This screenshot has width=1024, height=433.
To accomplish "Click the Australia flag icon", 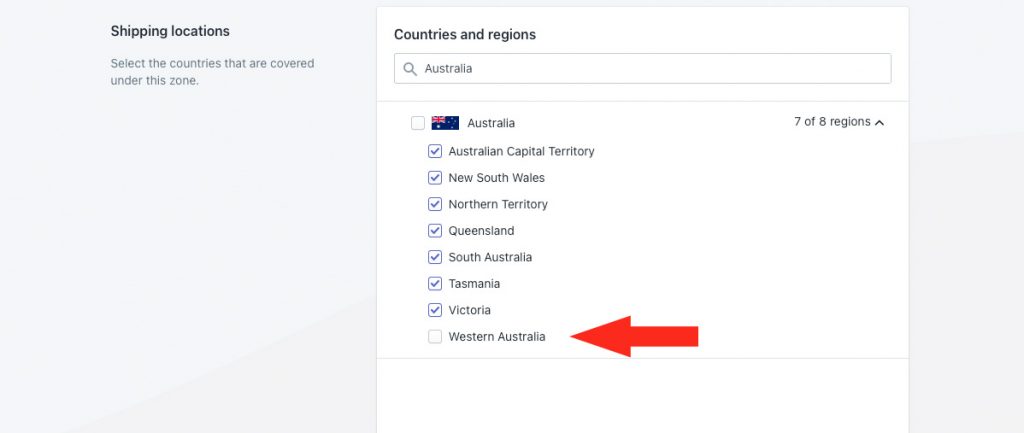I will 445,123.
